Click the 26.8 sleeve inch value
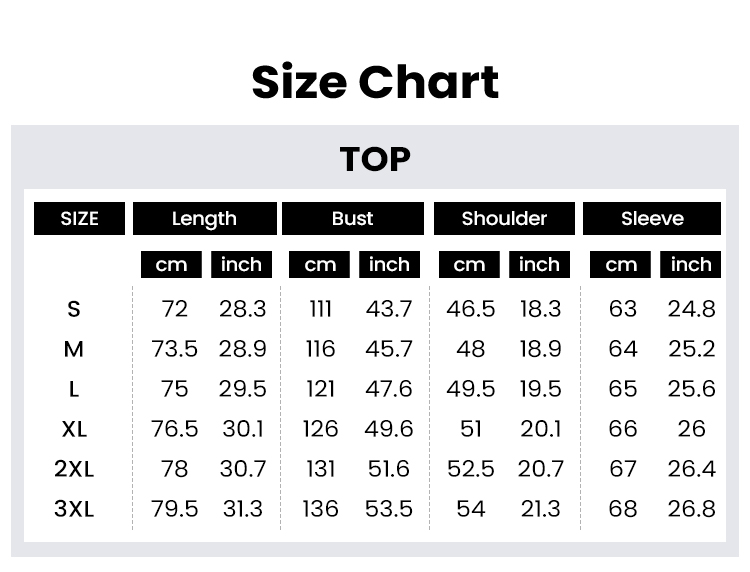This screenshot has height=572, width=750. click(x=692, y=509)
